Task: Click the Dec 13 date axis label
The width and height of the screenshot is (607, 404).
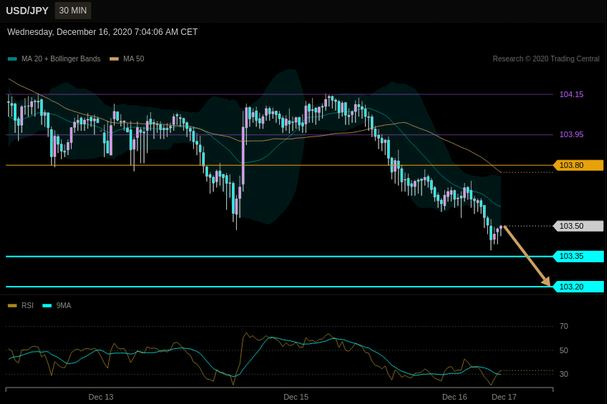Action: tap(101, 397)
